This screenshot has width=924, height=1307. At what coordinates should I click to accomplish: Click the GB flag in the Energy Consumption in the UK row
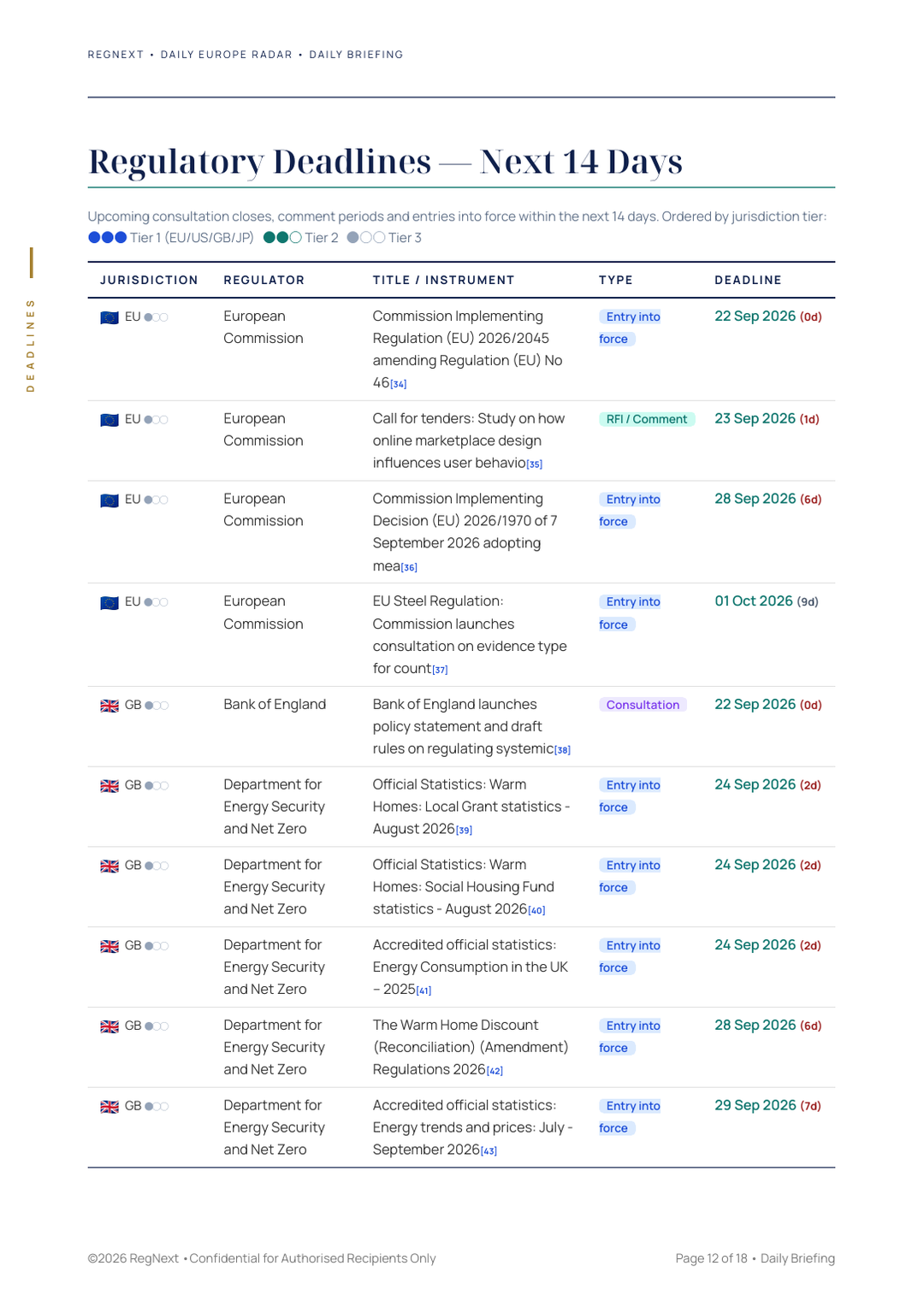(x=110, y=946)
